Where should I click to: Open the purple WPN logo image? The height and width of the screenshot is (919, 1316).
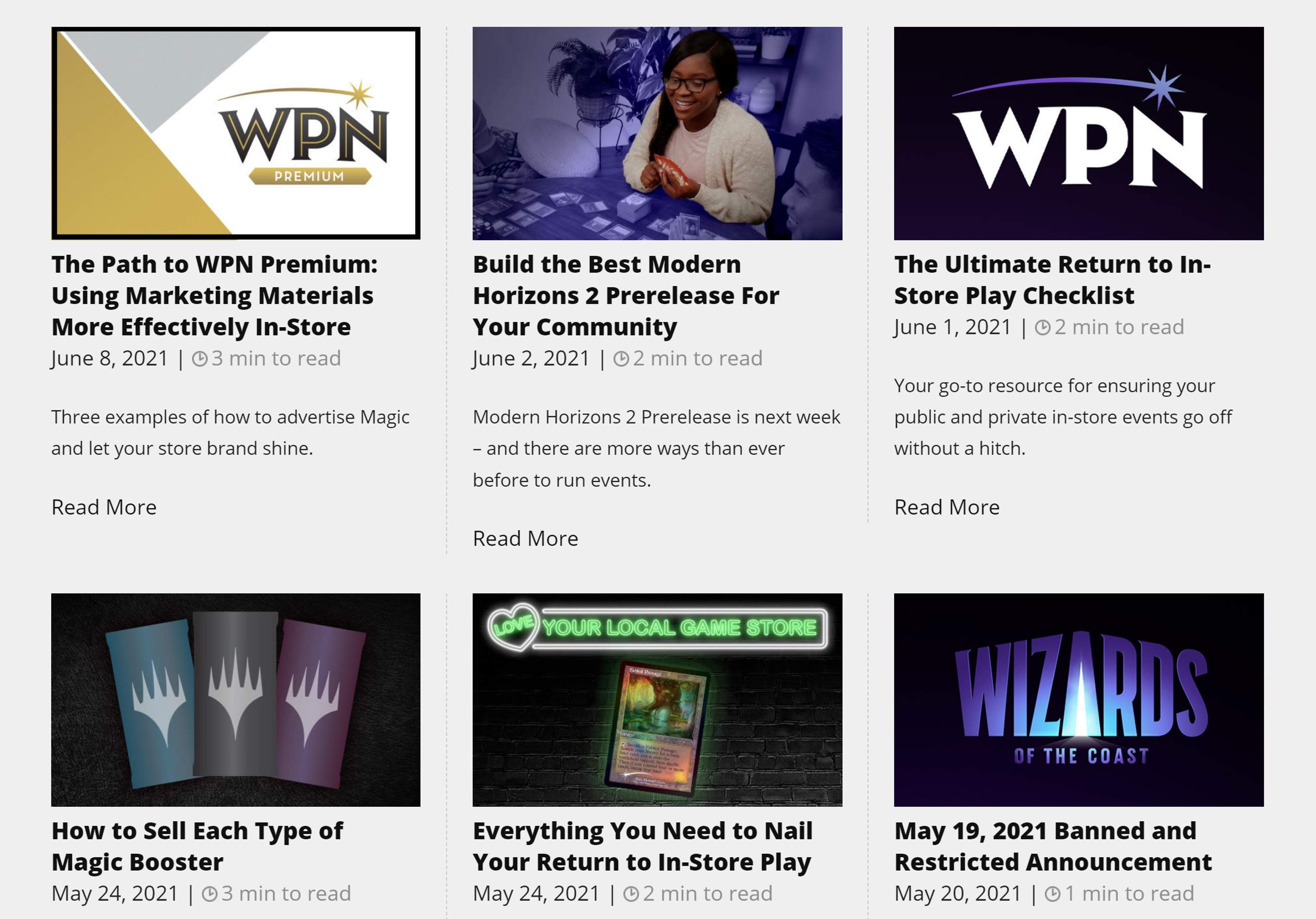[1079, 133]
